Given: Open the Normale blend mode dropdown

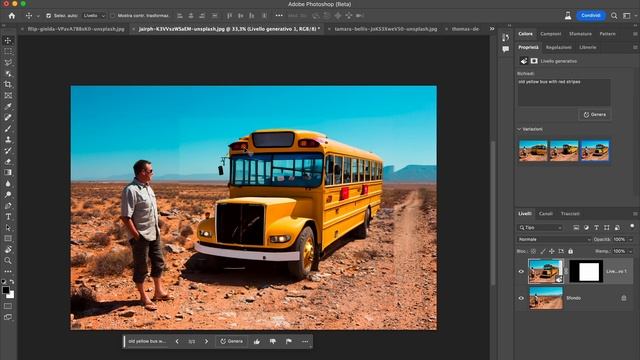Looking at the screenshot, I should (553, 240).
